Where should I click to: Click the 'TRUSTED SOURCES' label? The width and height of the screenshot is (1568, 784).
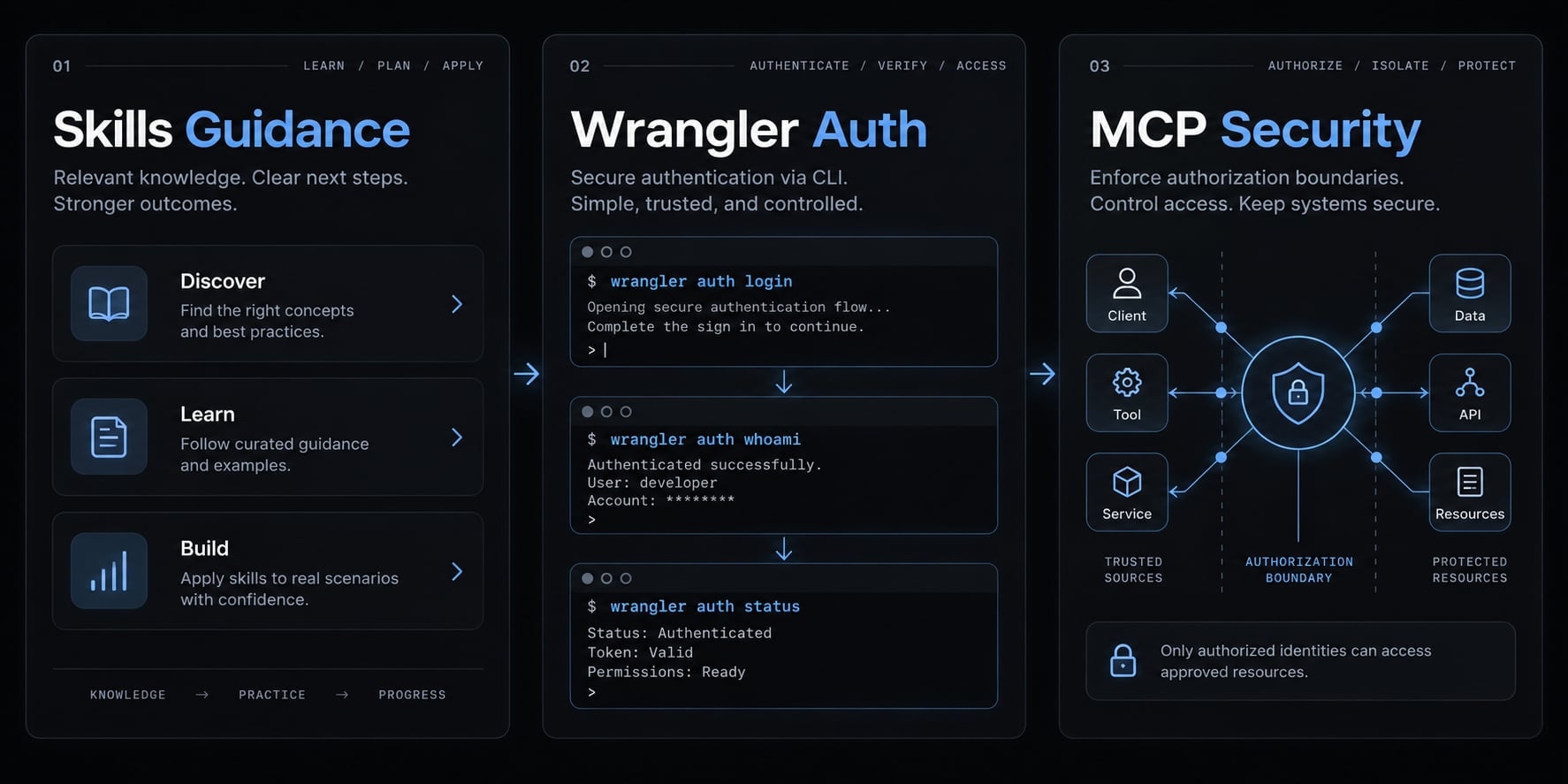click(1133, 569)
